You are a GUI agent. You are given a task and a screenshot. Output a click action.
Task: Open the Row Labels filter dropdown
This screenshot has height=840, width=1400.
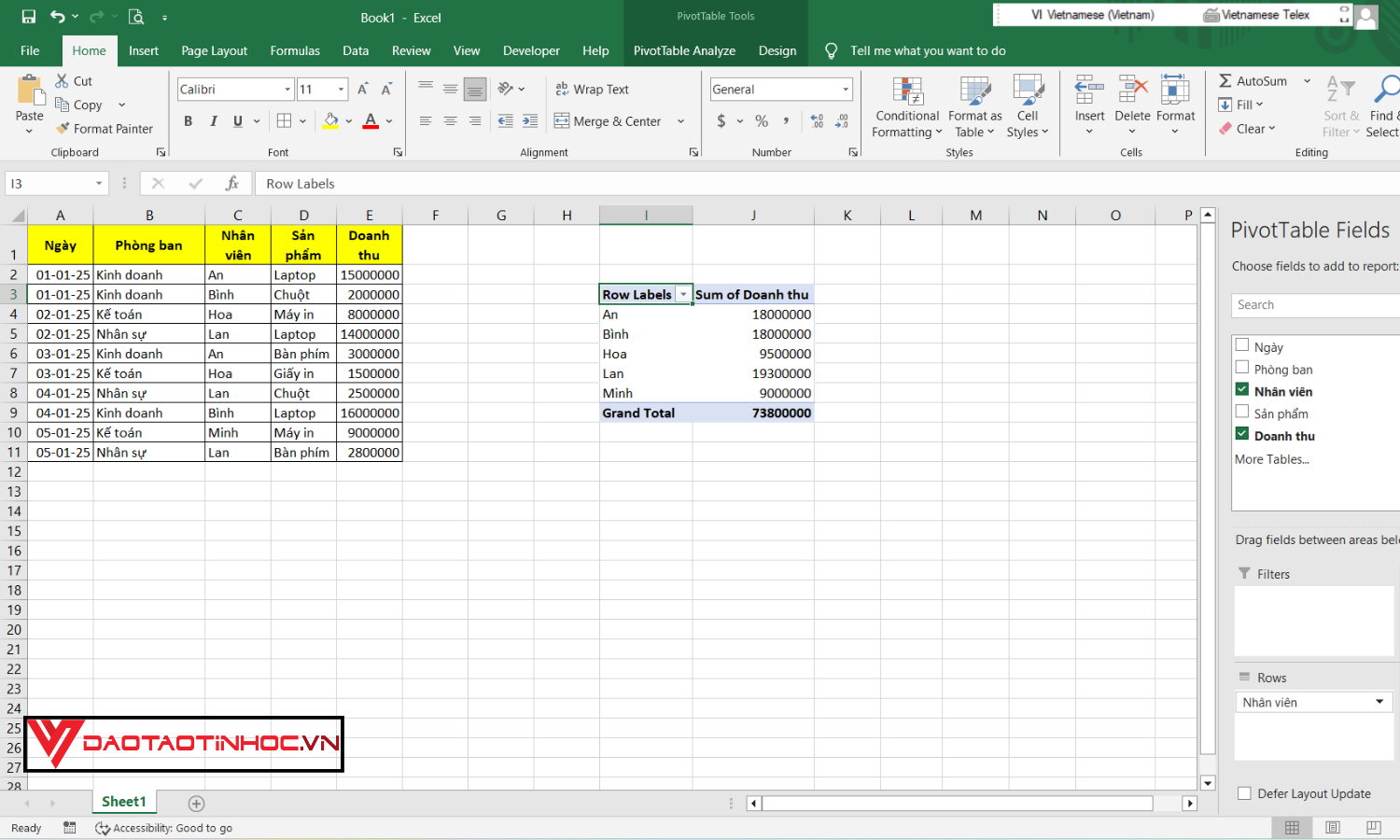[x=684, y=293]
